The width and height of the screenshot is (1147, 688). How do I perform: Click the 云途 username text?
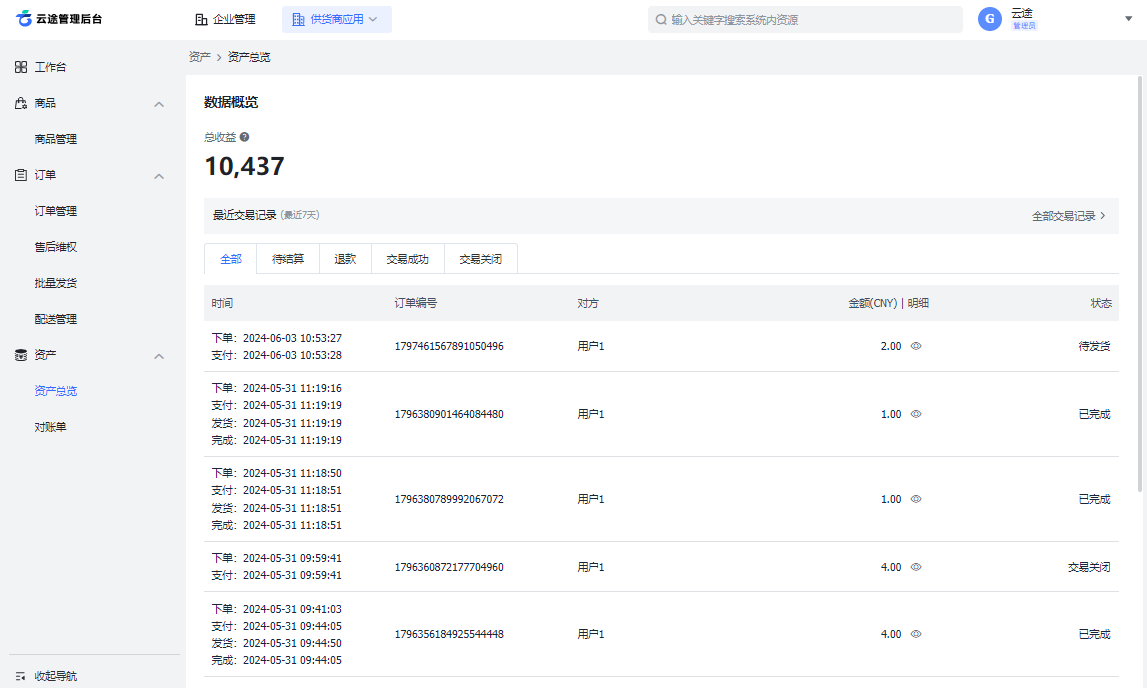click(1022, 13)
